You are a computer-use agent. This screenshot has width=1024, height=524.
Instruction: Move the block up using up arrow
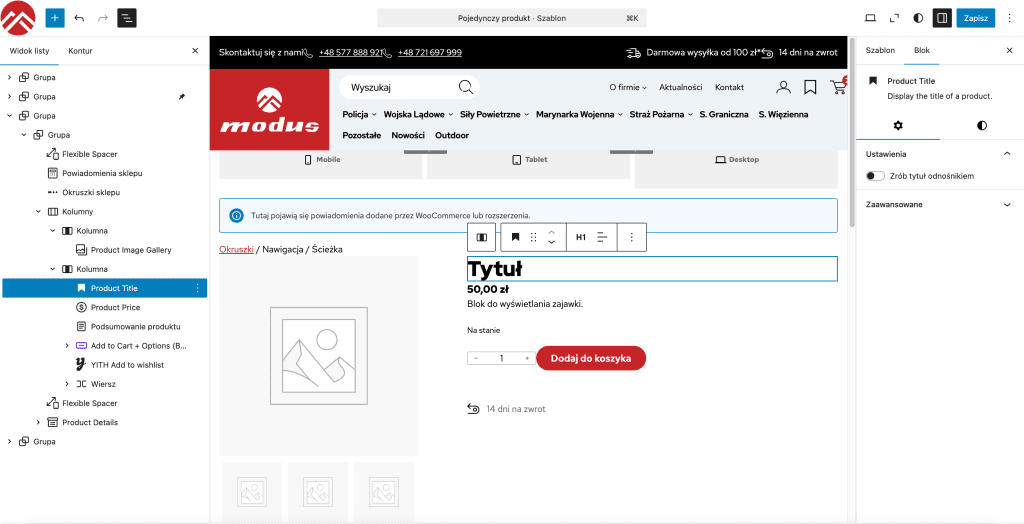click(x=551, y=232)
